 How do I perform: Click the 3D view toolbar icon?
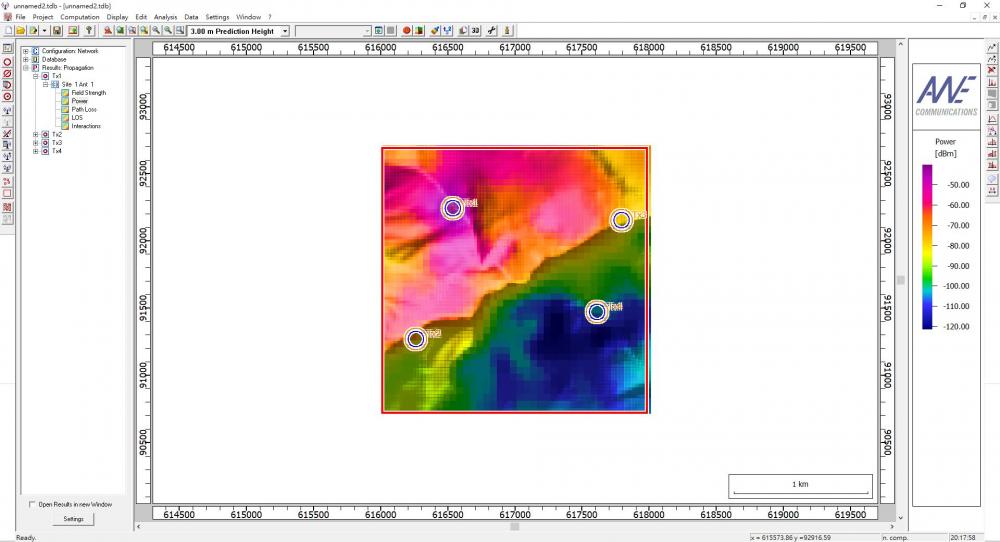pos(475,31)
